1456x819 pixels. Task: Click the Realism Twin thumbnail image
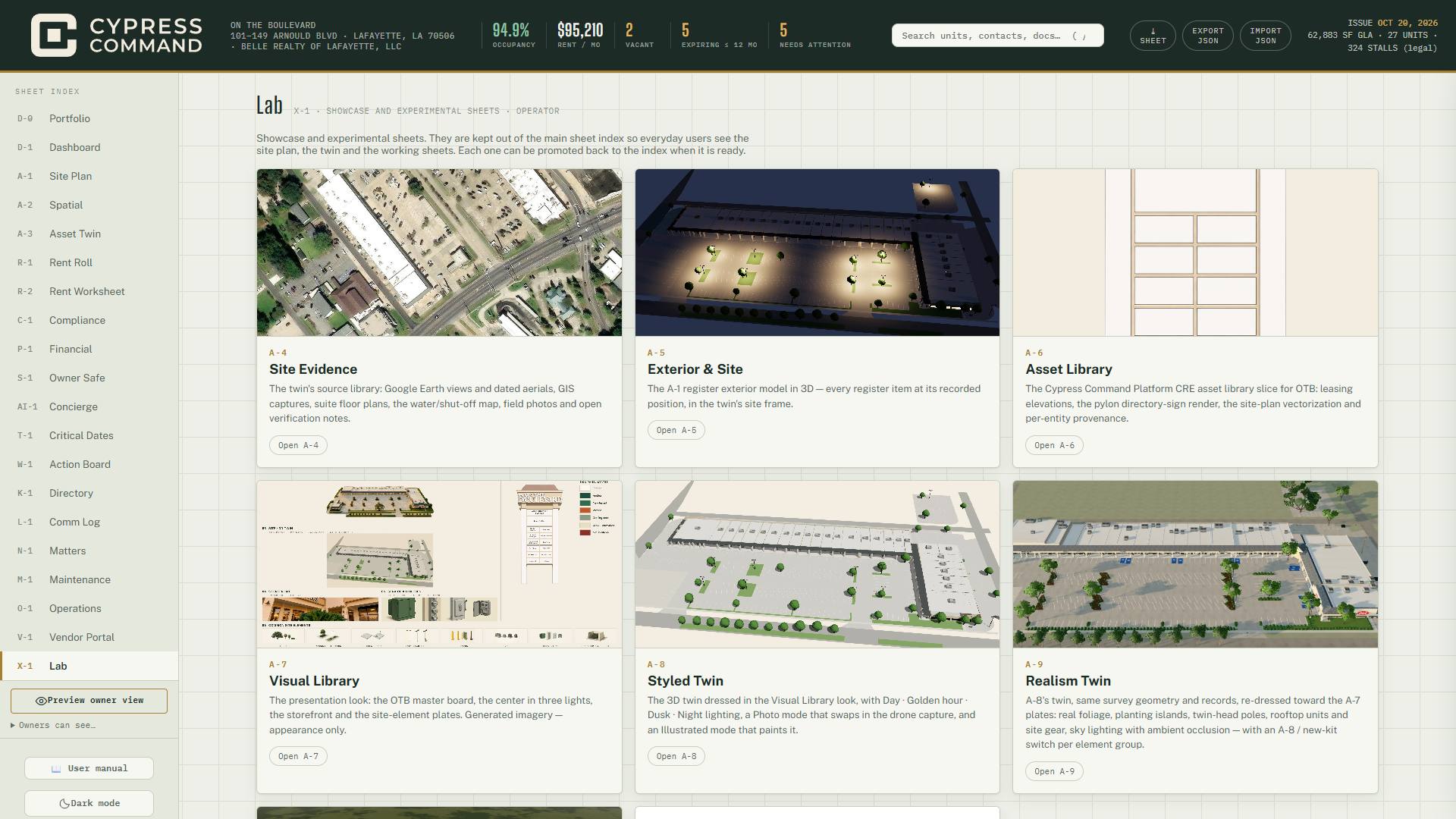tap(1195, 564)
